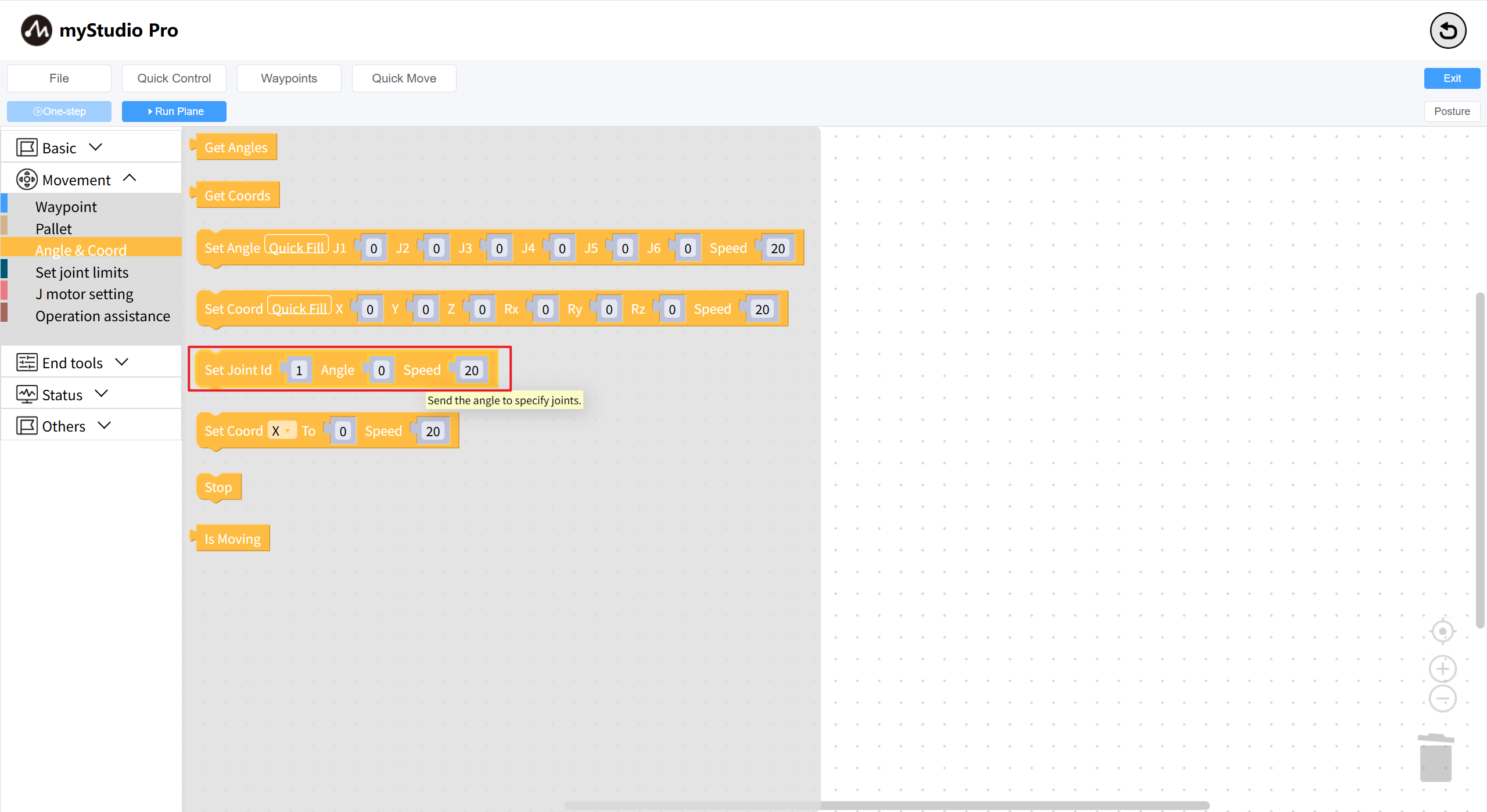The image size is (1487, 812).
Task: Click the blue Exit button
Action: point(1452,78)
